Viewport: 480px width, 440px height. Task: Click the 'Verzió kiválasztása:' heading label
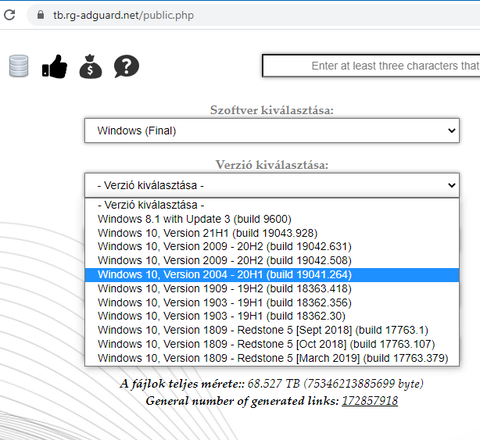[272, 165]
